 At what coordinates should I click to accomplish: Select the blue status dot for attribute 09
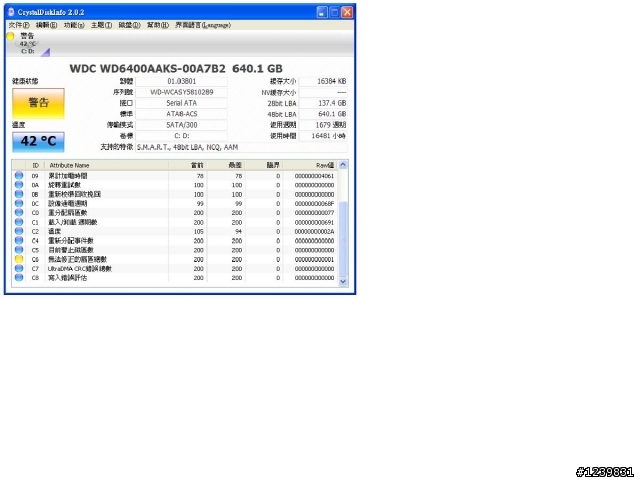pos(19,176)
